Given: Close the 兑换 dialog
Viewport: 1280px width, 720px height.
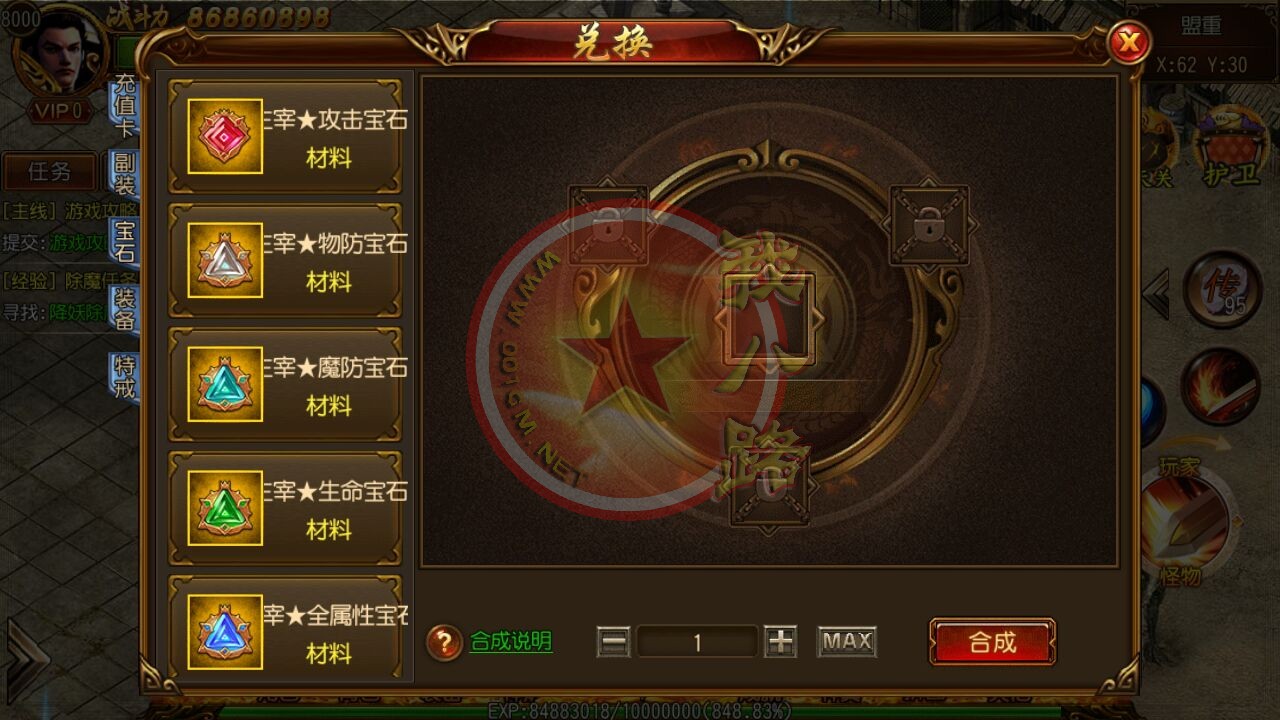Looking at the screenshot, I should coord(1129,42).
